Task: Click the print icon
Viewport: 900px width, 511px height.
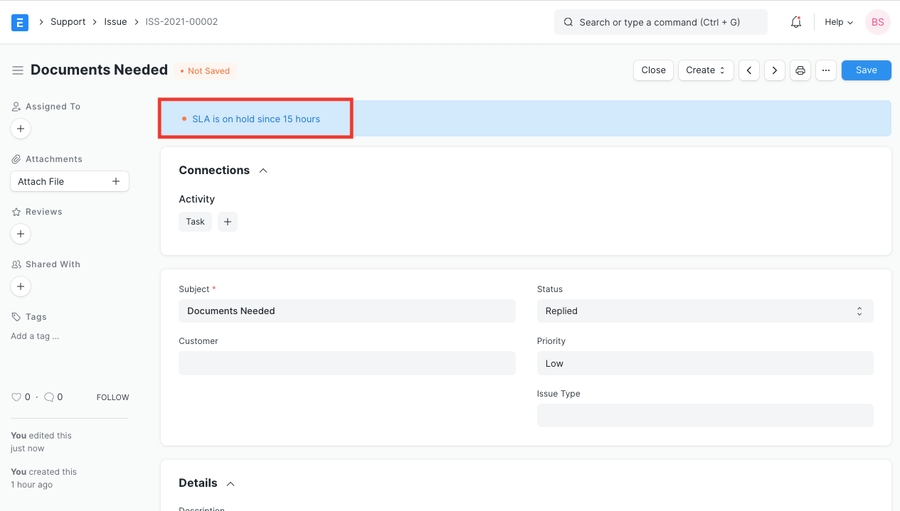Action: tap(800, 71)
